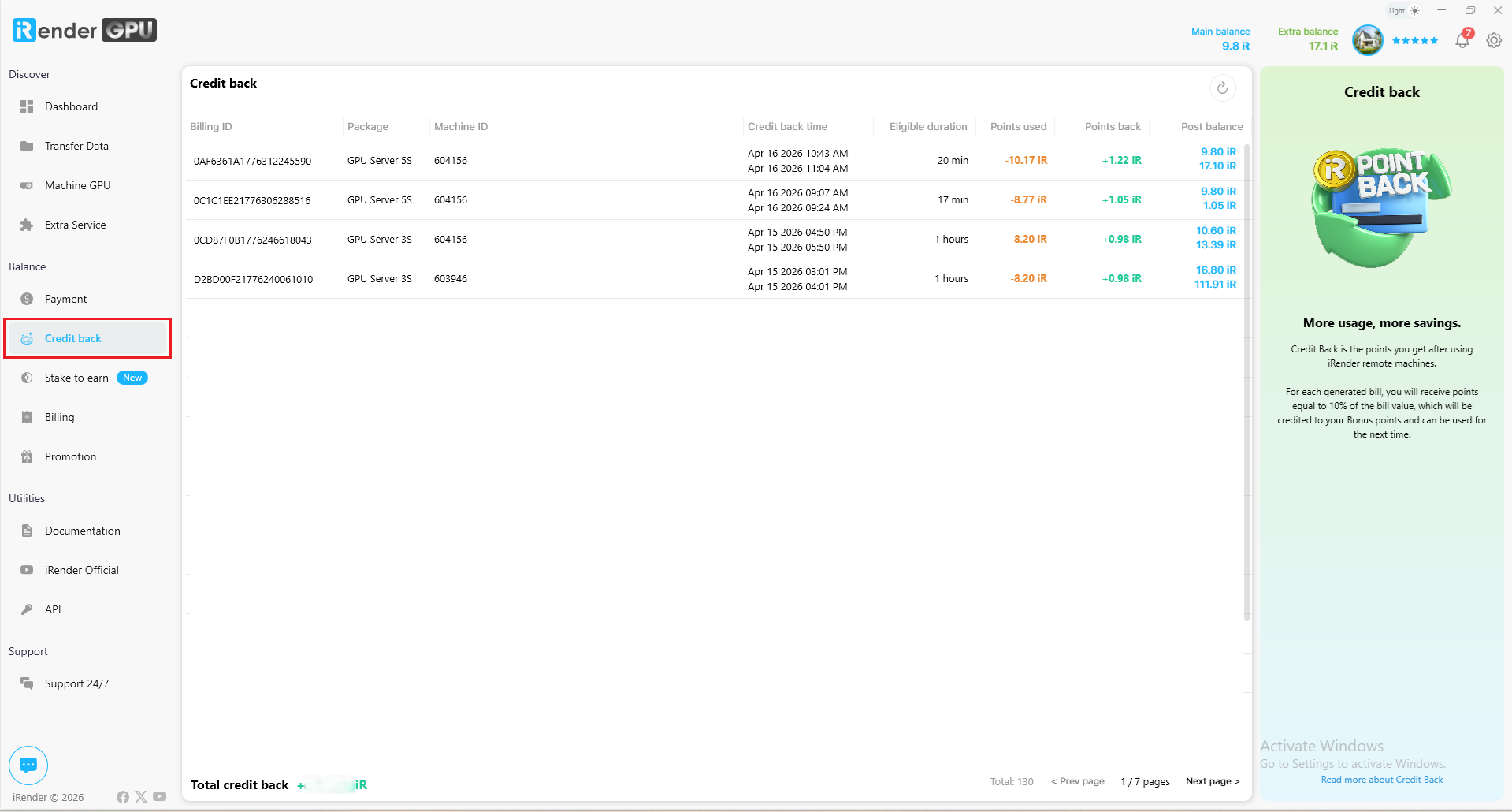The width and height of the screenshot is (1512, 812).
Task: Go to the Payment page
Action: coord(65,299)
